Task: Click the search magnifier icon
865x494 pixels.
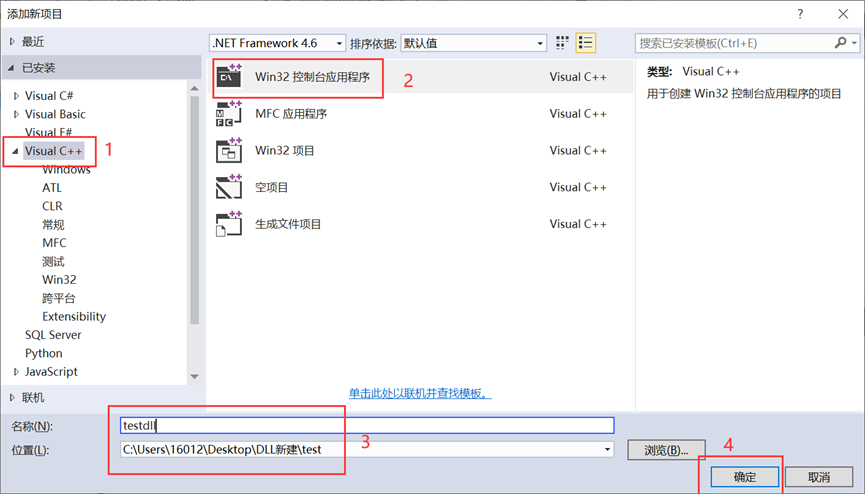Action: coord(840,43)
